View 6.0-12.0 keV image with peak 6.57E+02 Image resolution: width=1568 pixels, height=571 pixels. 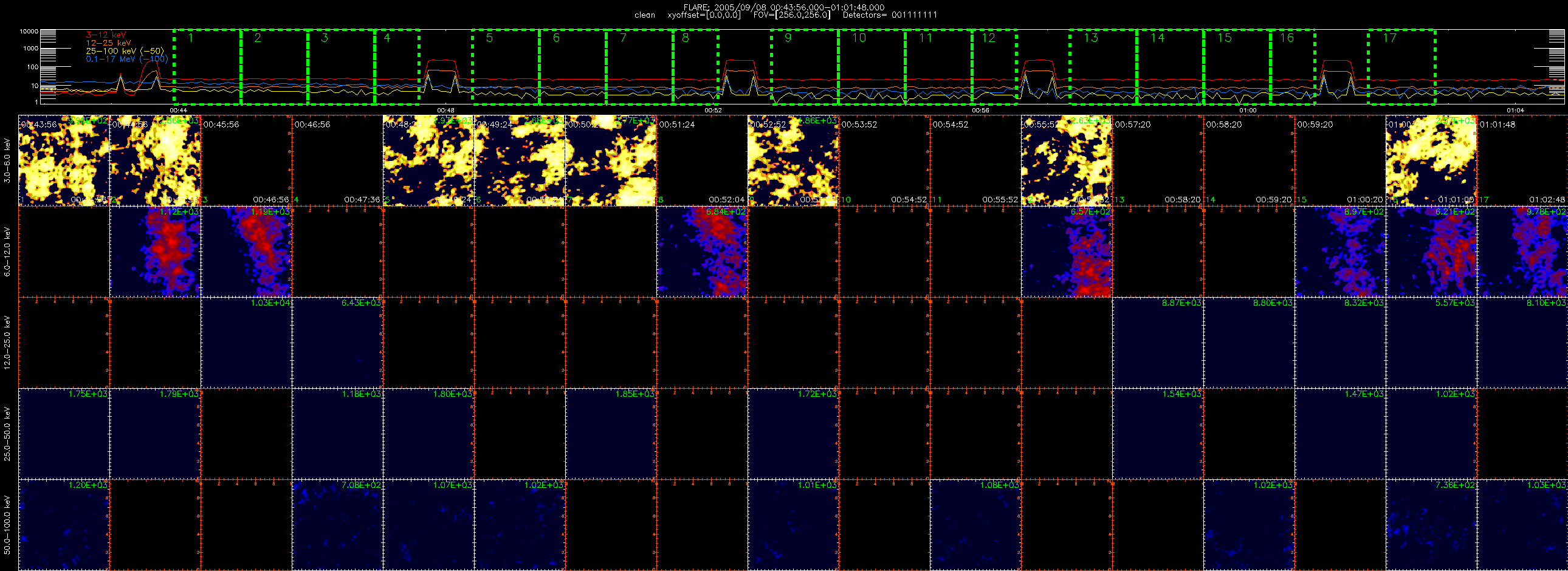(1067, 251)
